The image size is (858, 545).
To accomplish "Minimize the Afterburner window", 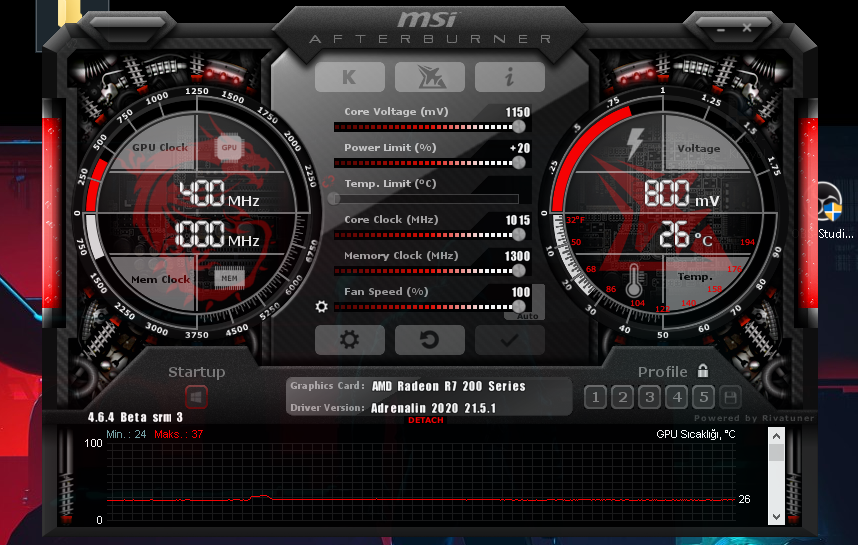I will pyautogui.click(x=721, y=29).
